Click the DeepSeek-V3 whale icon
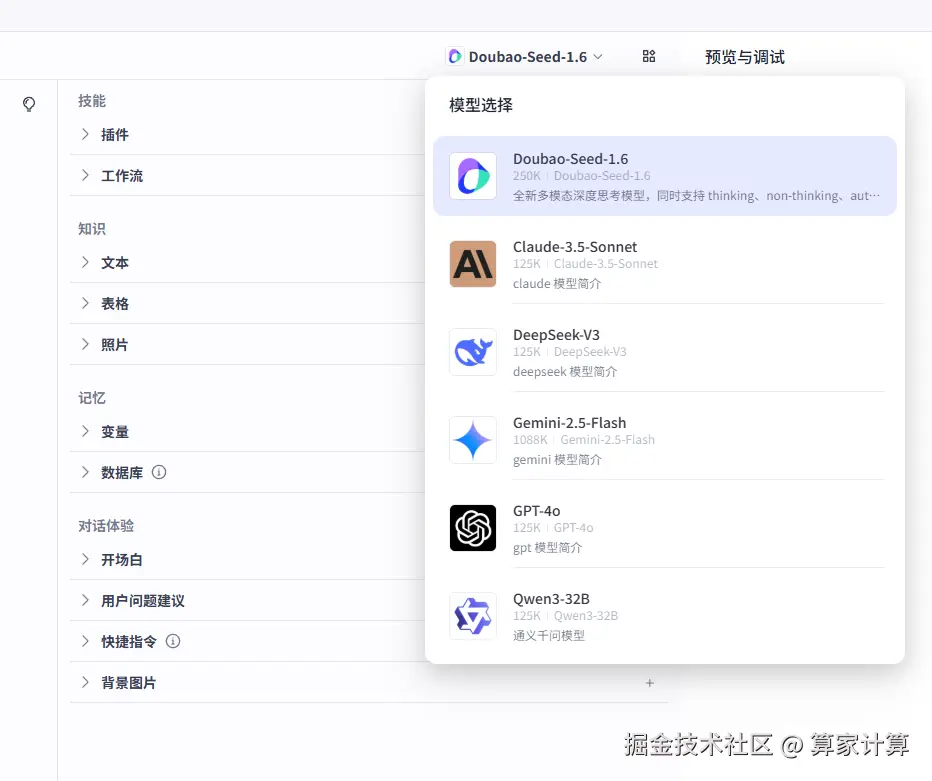 pos(472,352)
